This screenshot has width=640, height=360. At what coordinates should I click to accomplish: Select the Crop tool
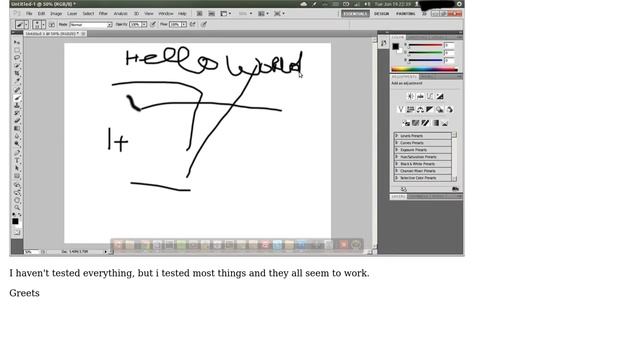[x=17, y=74]
